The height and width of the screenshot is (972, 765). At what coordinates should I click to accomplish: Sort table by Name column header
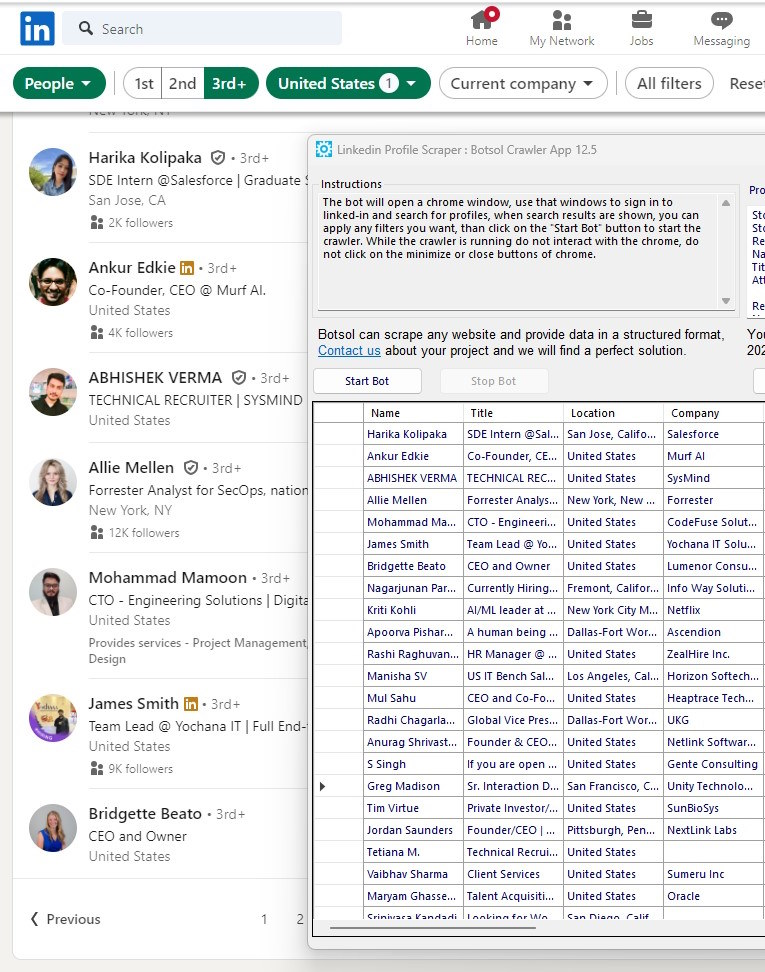(413, 413)
